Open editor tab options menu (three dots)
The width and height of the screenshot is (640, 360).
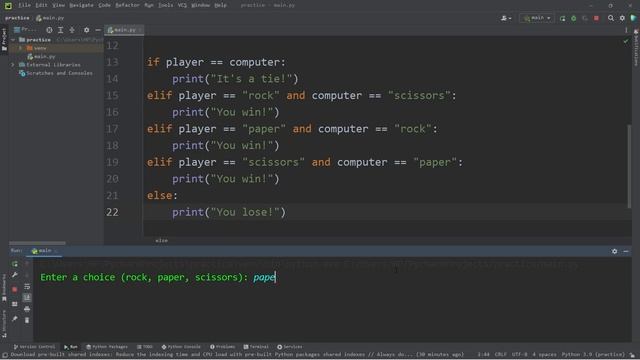(626, 30)
